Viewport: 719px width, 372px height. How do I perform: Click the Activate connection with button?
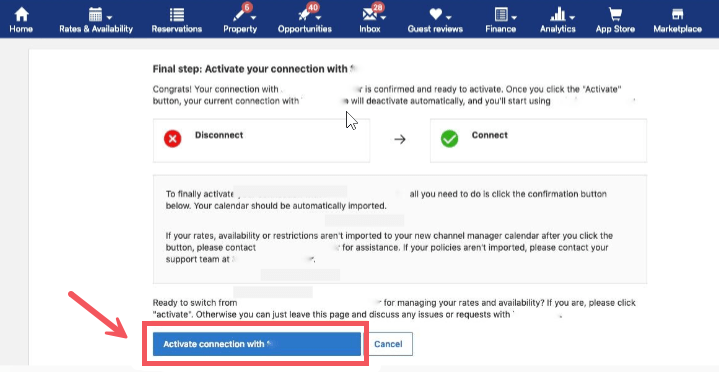[257, 344]
